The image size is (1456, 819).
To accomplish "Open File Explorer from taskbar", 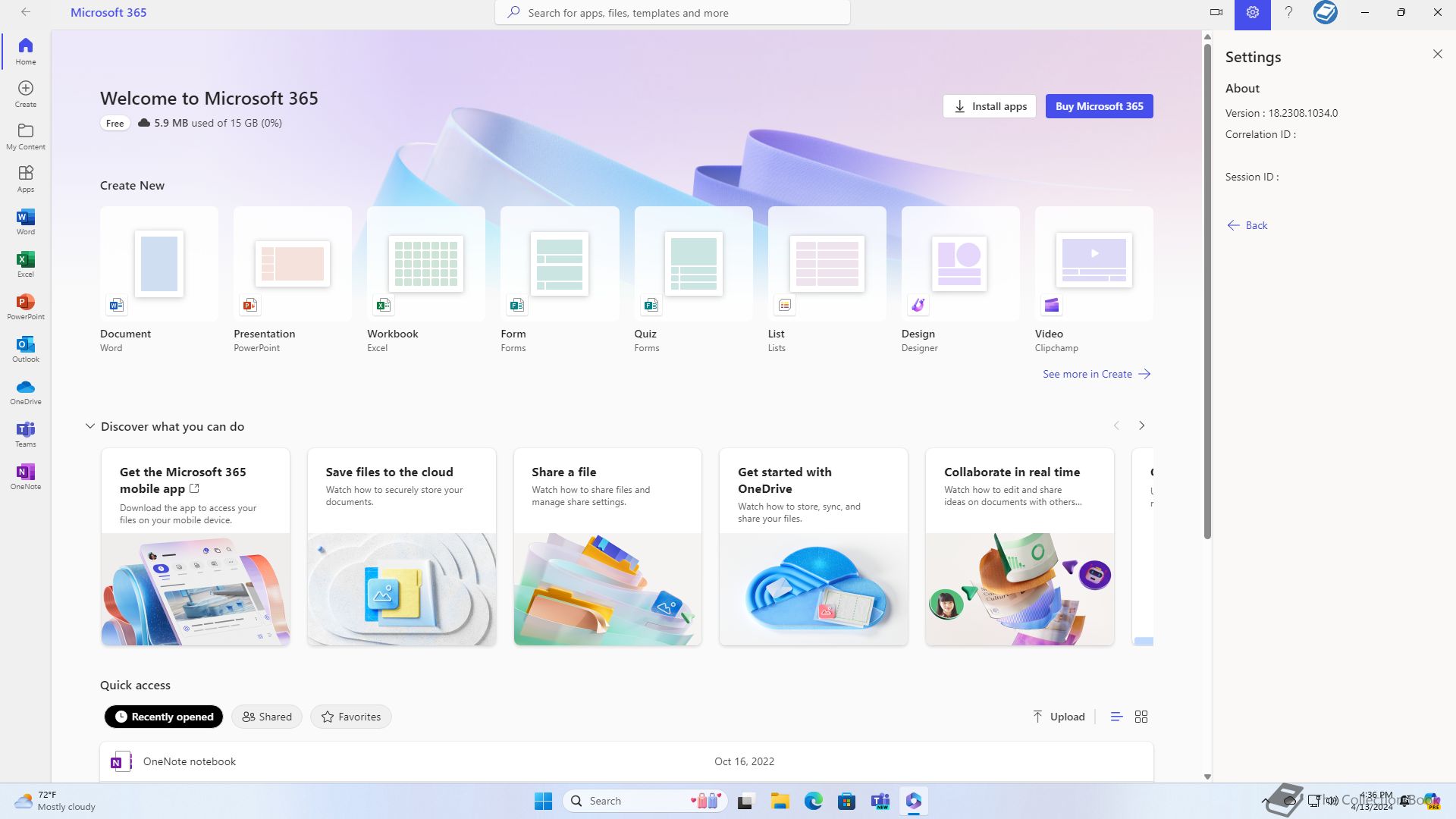I will 780,801.
